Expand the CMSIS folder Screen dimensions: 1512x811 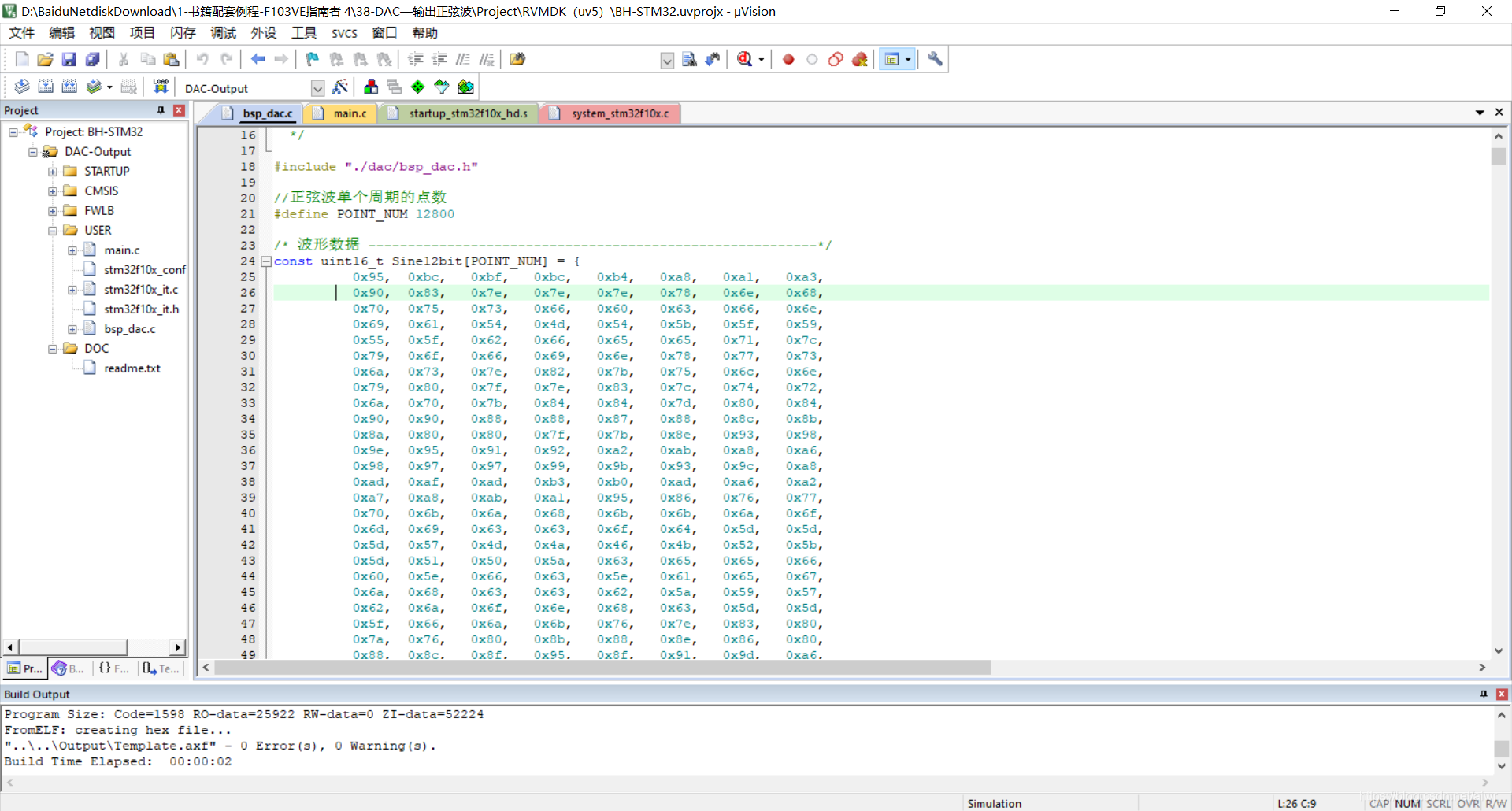pos(52,191)
